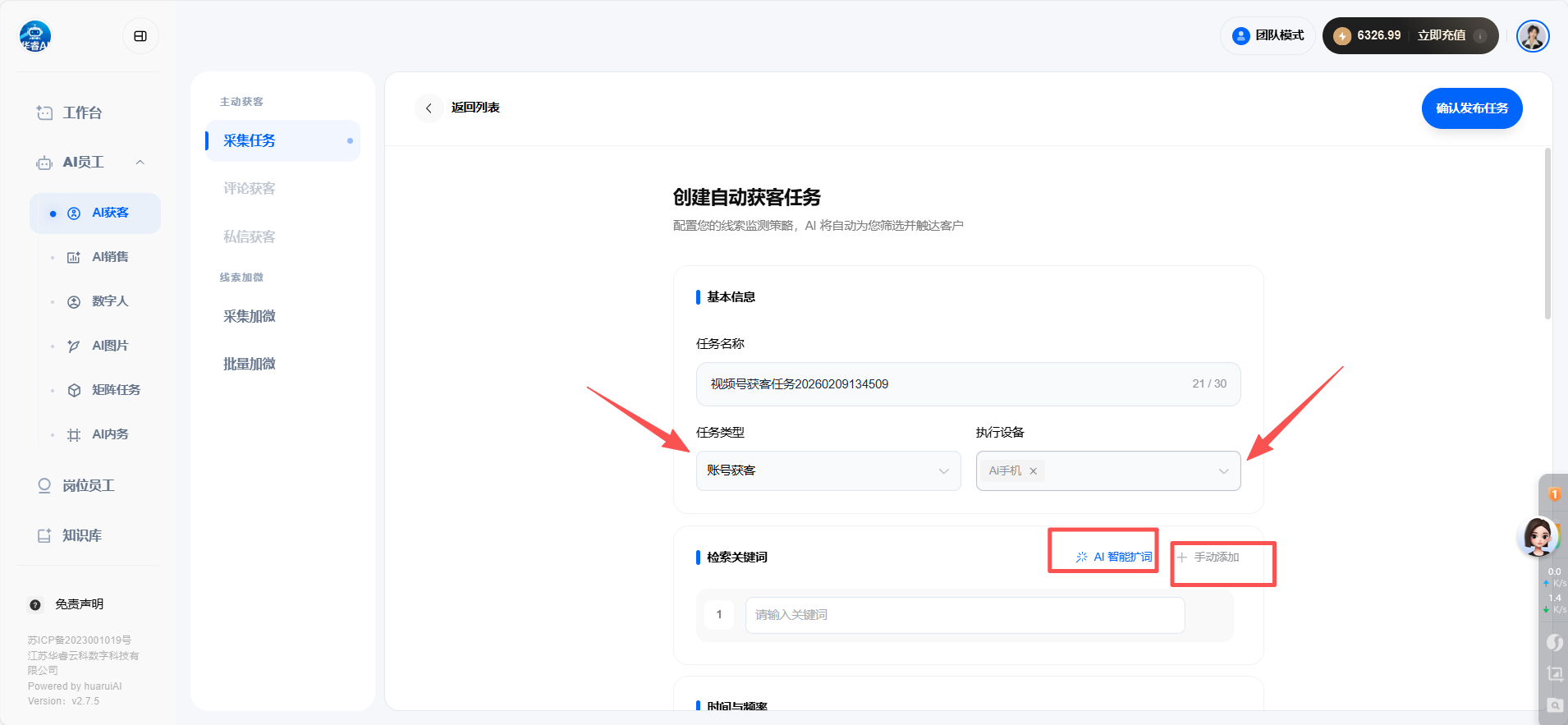Open the user avatar at top right

[1532, 36]
